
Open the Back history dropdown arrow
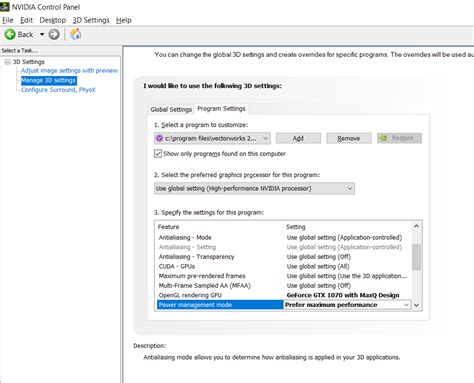pos(42,34)
